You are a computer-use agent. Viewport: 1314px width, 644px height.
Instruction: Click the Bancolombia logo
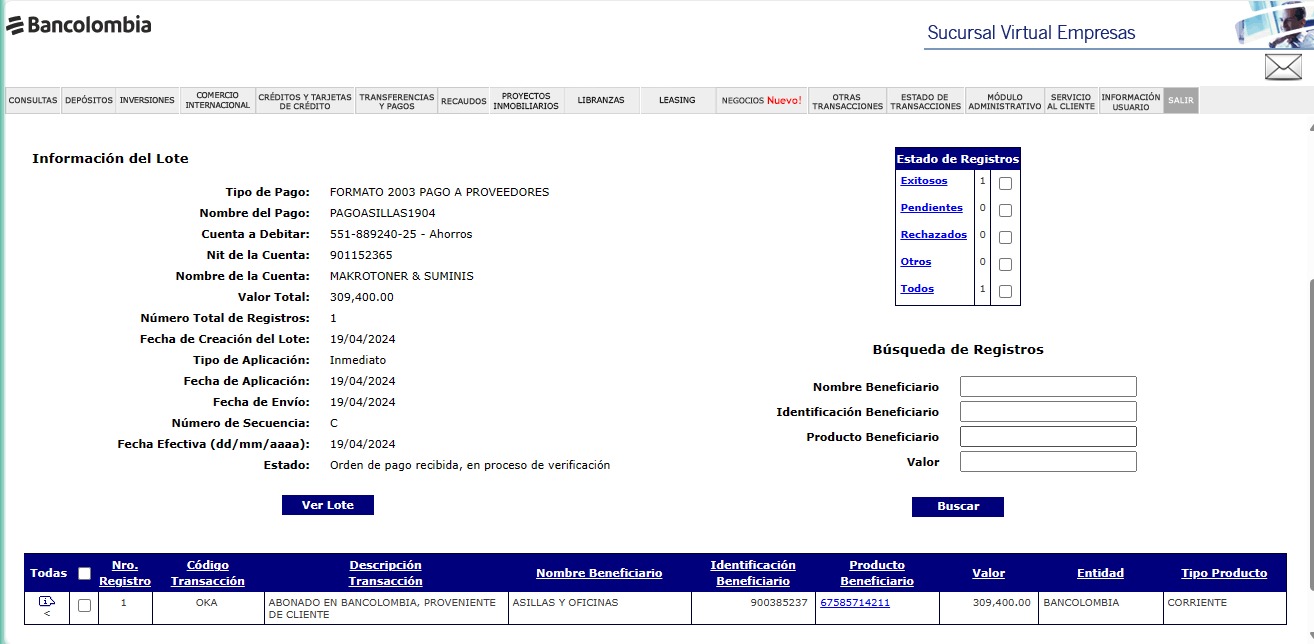tap(79, 25)
